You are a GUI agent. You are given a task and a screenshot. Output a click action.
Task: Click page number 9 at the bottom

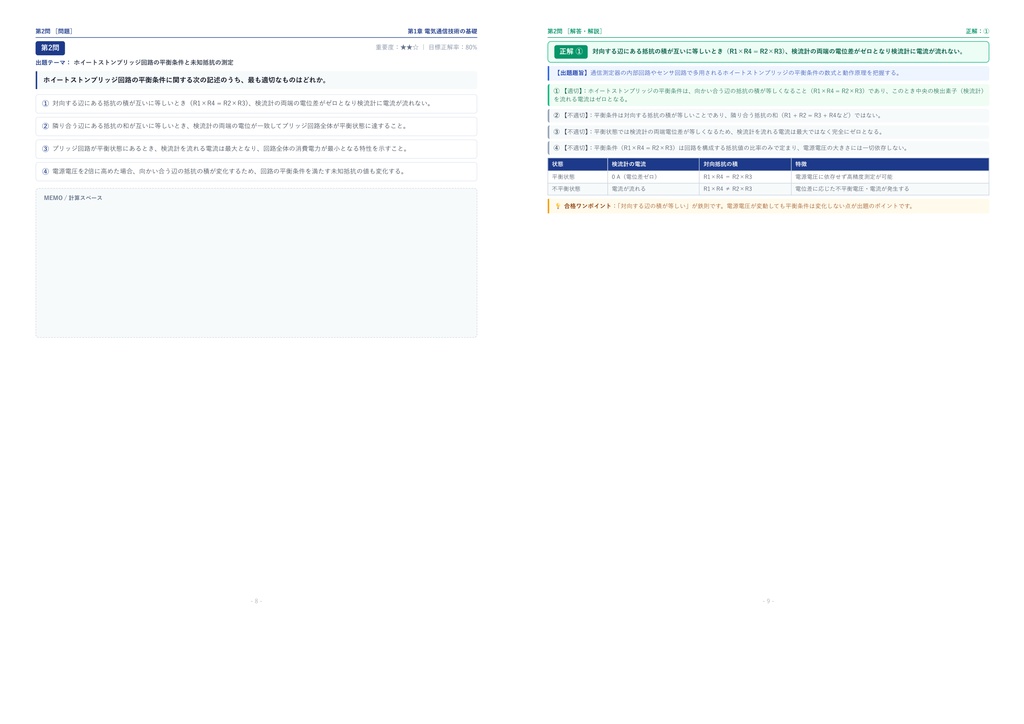[768, 601]
